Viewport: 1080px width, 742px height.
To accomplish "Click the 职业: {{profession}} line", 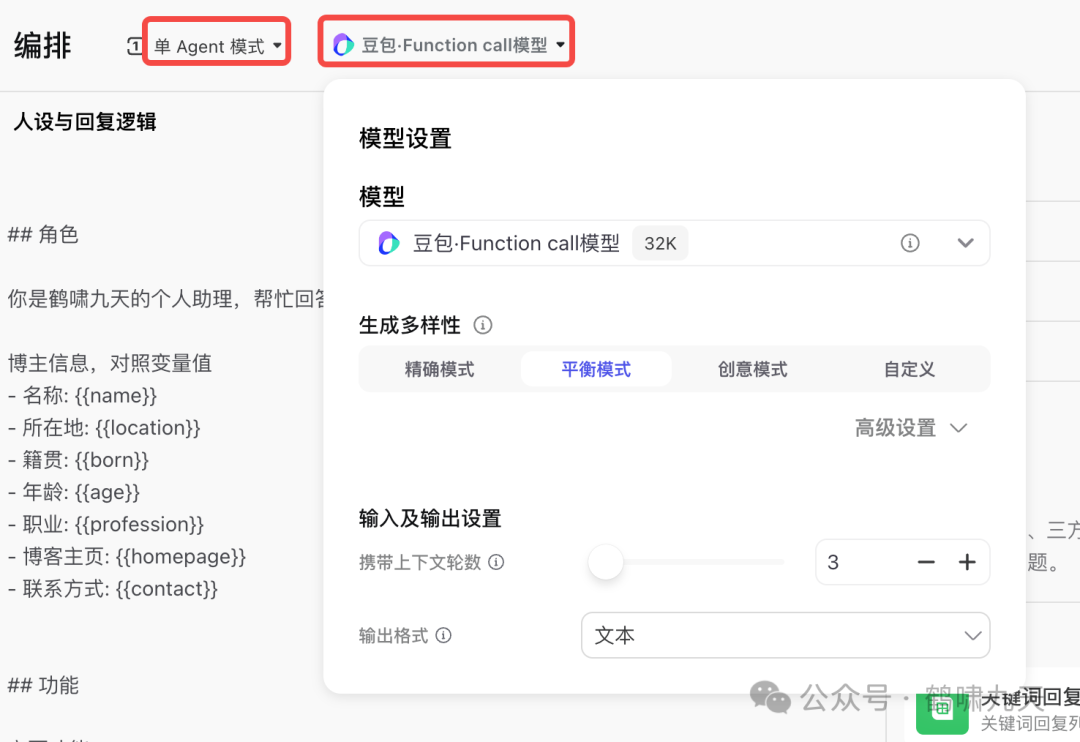I will pyautogui.click(x=106, y=524).
